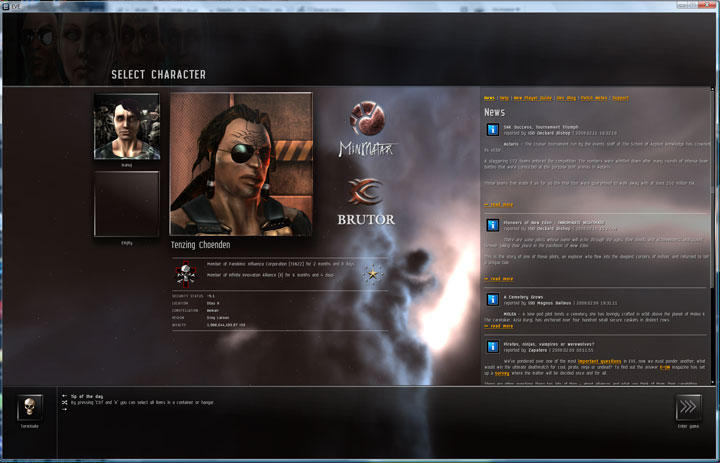Open the Support link
The image size is (720, 463).
(x=620, y=98)
